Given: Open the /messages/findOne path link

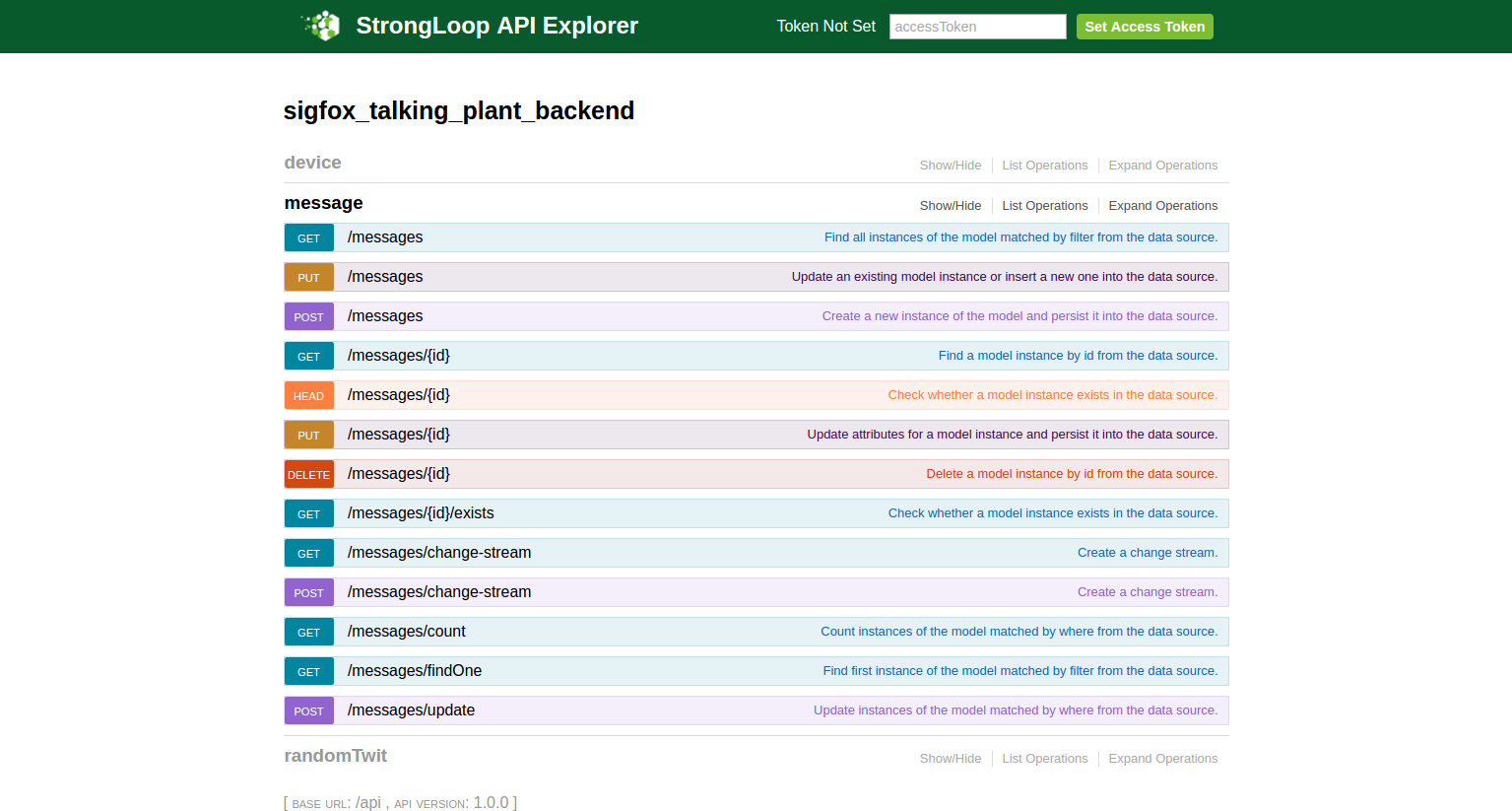Looking at the screenshot, I should click(415, 671).
